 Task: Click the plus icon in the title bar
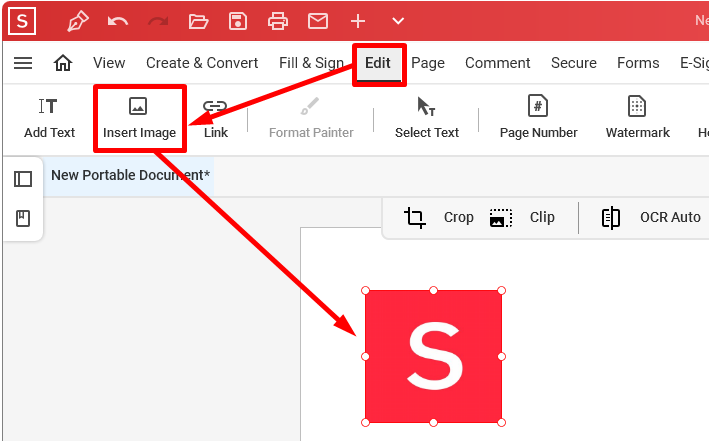(x=358, y=21)
